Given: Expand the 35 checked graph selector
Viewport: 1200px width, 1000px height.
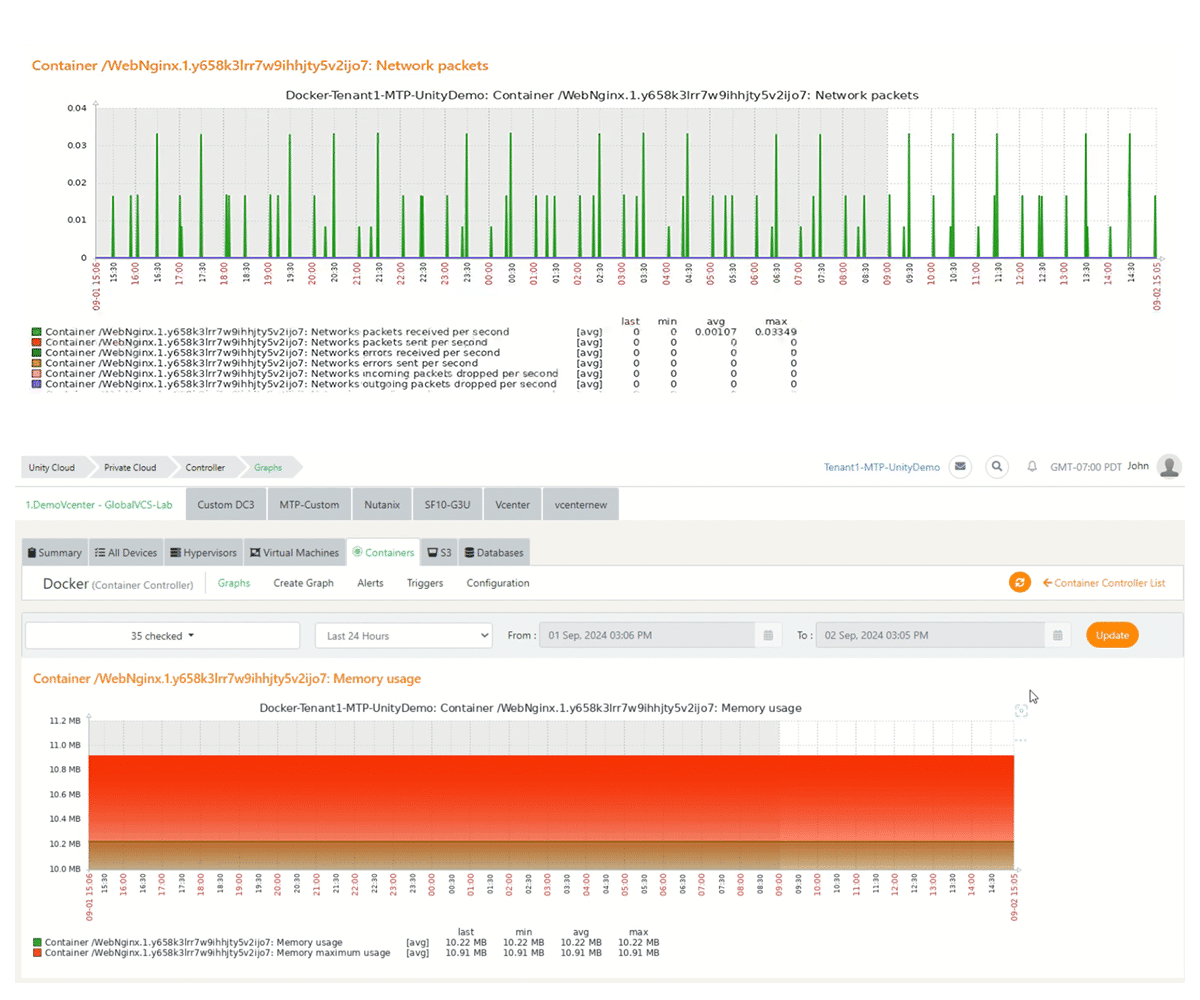Looking at the screenshot, I should click(x=162, y=635).
